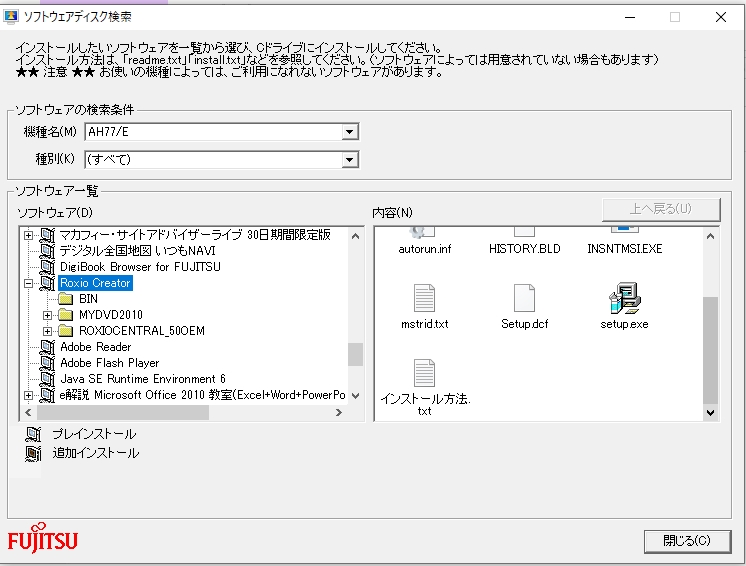Click the マカフィー・サイトアドバイザーライブ software icon
746x566 pixels.
coord(48,235)
